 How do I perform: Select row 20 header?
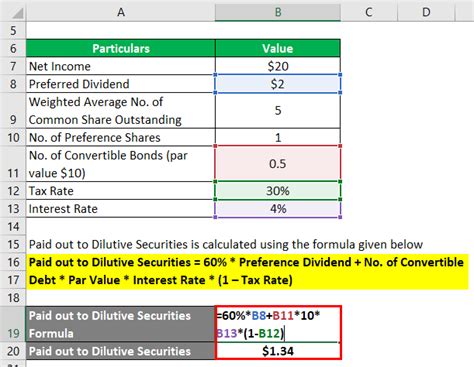13,351
